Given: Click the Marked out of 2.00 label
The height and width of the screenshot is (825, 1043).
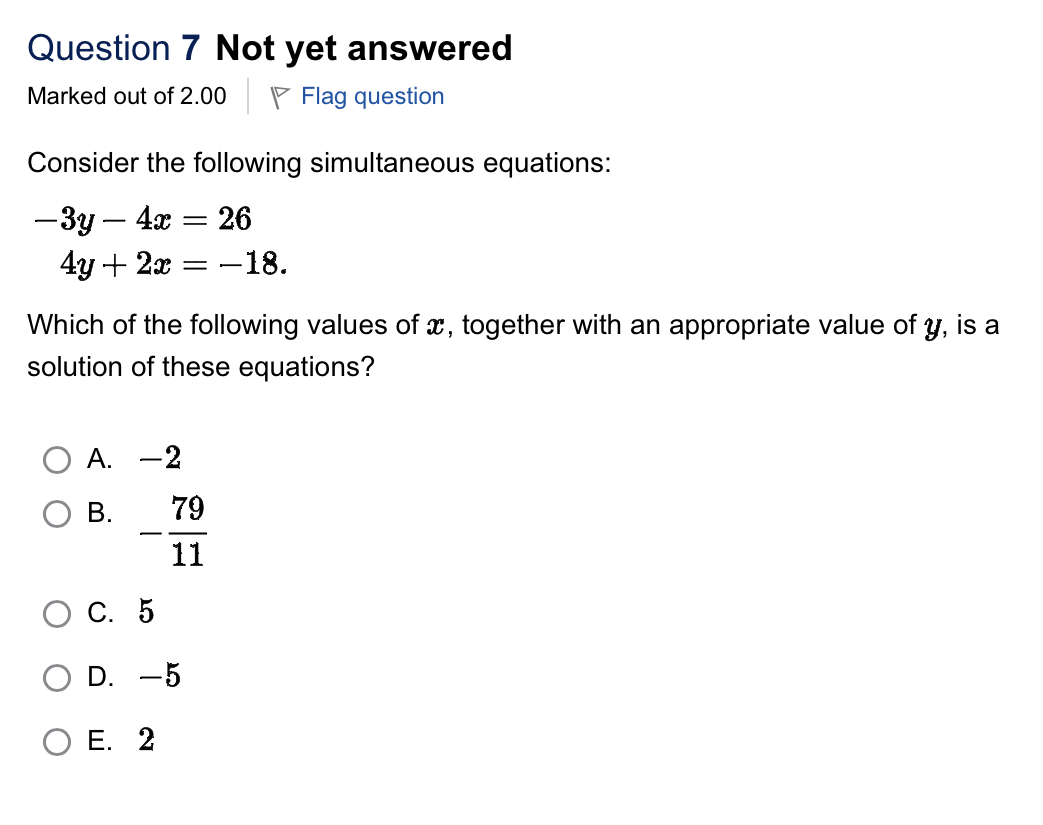Looking at the screenshot, I should click(126, 96).
